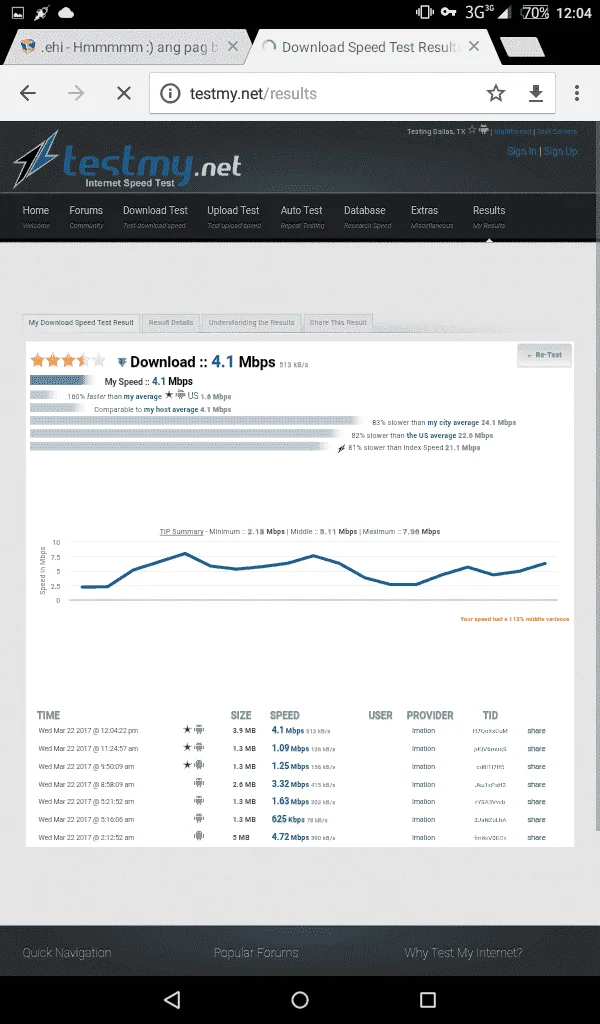The image size is (600, 1024).
Task: Click the Android icon in 5:16:06 am row
Action: (199, 818)
